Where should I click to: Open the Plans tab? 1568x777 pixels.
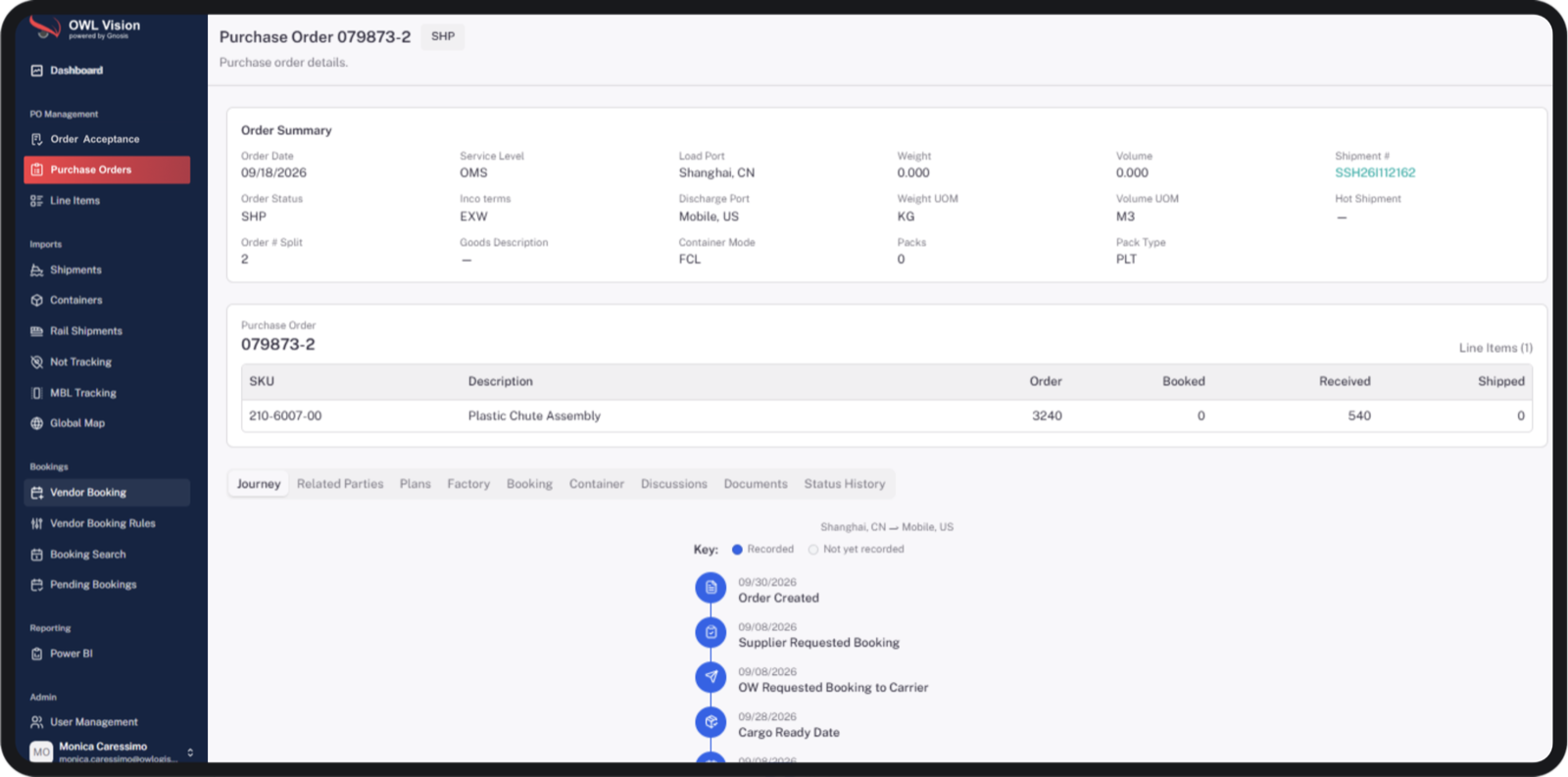pos(416,484)
